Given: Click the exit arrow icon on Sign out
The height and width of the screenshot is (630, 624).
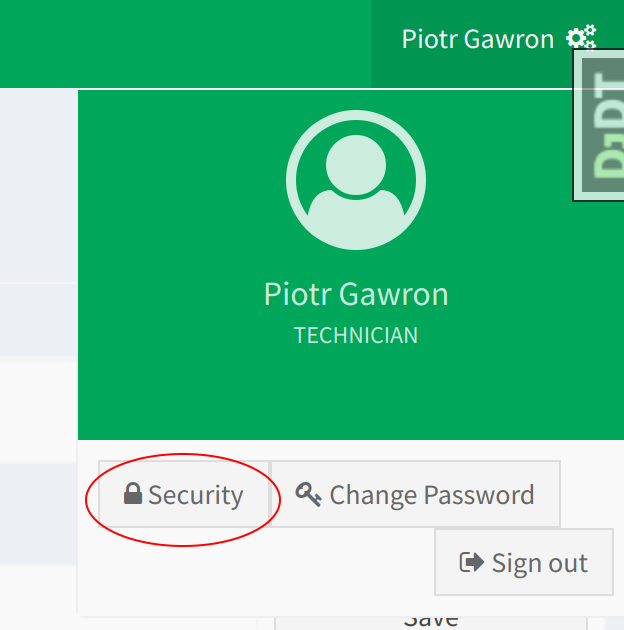Looking at the screenshot, I should [471, 562].
